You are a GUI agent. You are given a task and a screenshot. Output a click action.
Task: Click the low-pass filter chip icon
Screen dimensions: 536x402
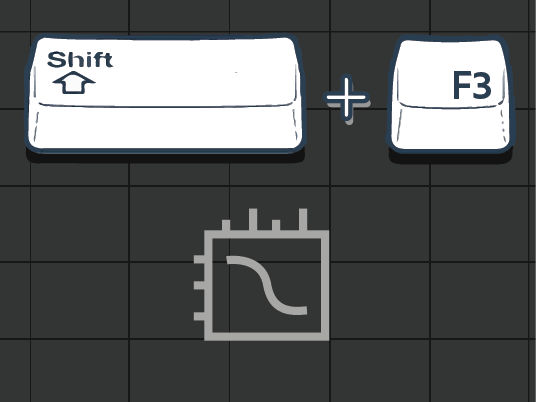pos(262,274)
